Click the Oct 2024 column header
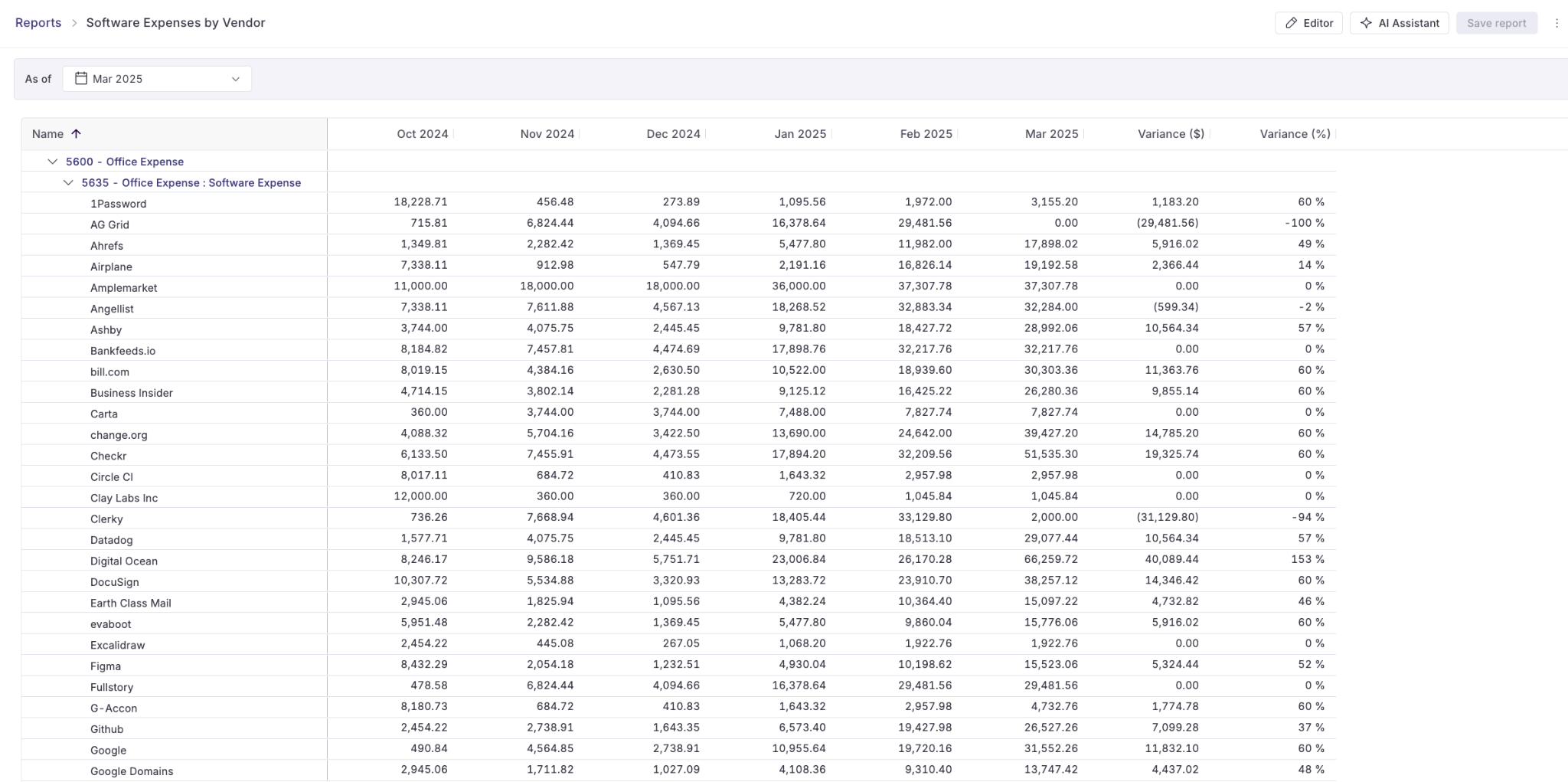 (x=423, y=134)
